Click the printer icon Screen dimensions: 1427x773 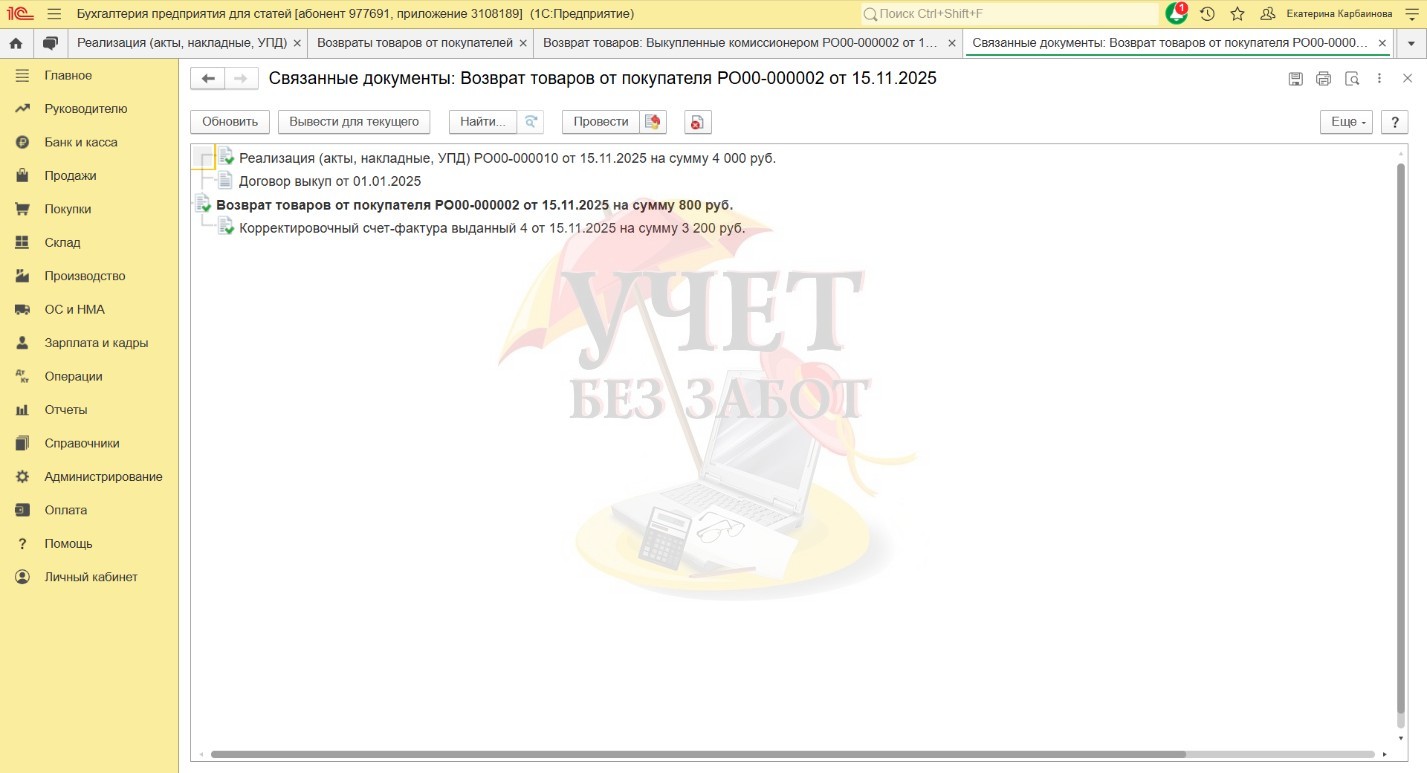pyautogui.click(x=1323, y=79)
